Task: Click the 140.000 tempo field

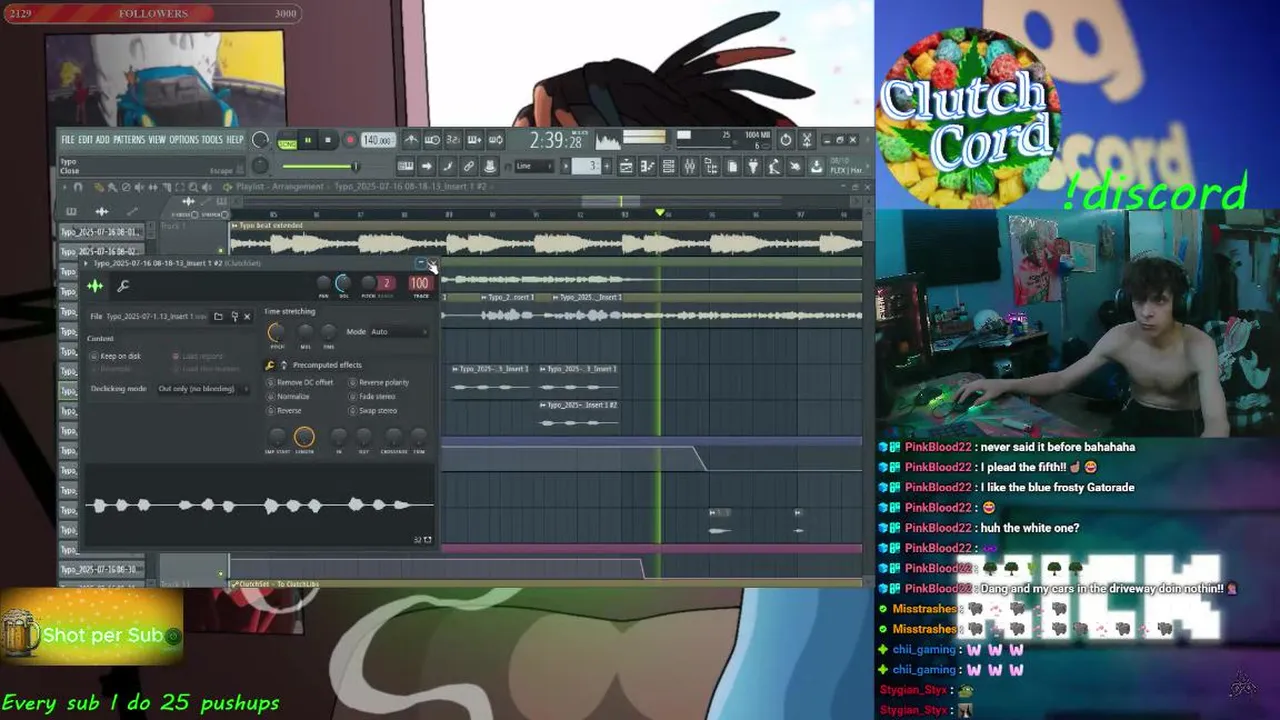Action: pyautogui.click(x=379, y=140)
